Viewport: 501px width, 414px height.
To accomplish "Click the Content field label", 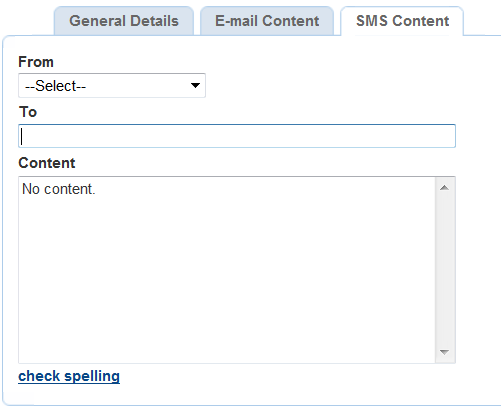I will (x=47, y=163).
